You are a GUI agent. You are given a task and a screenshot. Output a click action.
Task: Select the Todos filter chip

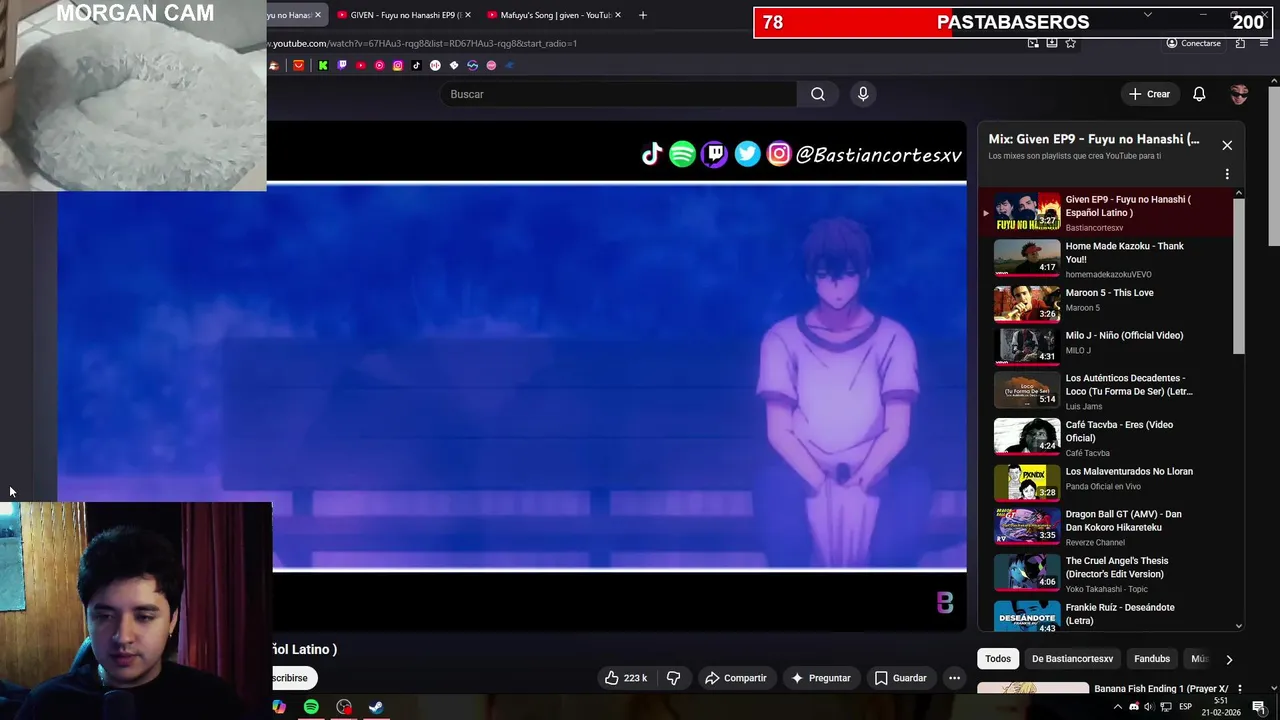998,659
